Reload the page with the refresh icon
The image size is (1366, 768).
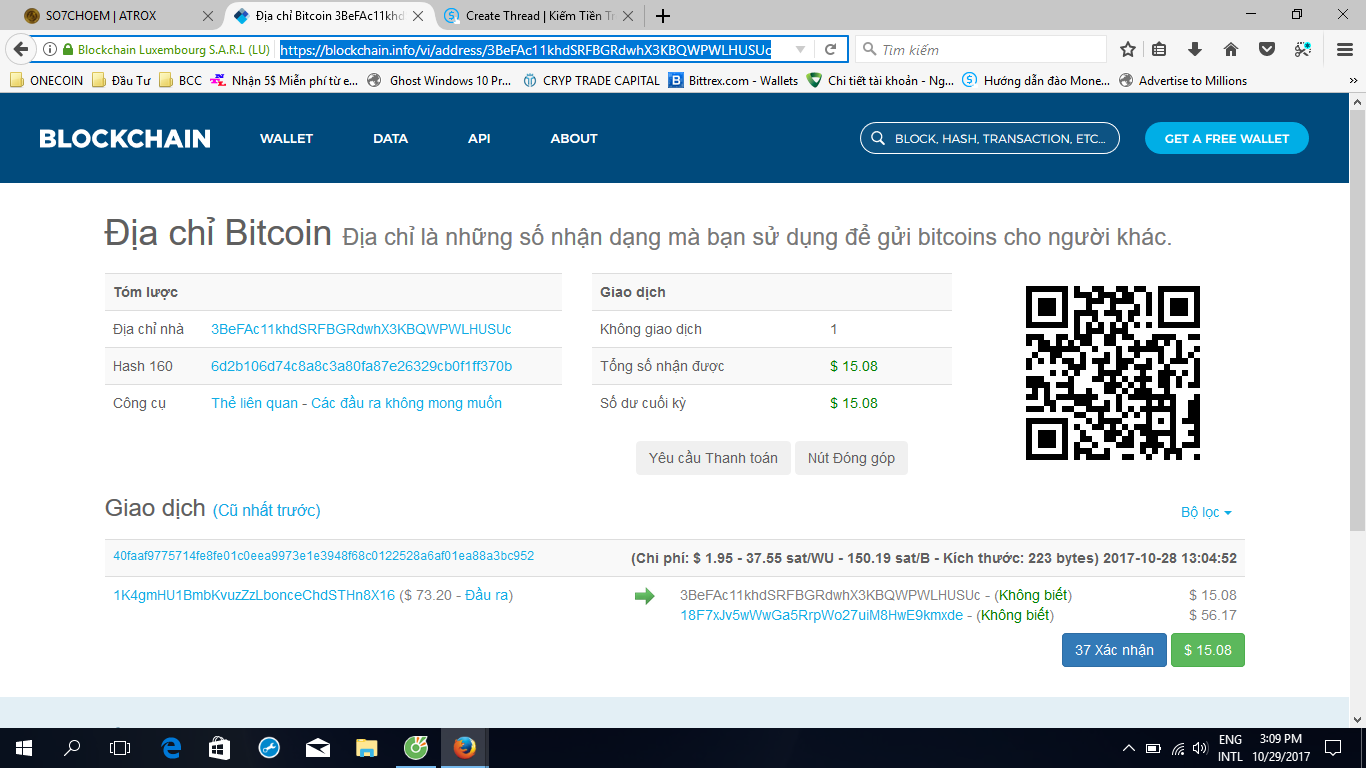click(830, 49)
